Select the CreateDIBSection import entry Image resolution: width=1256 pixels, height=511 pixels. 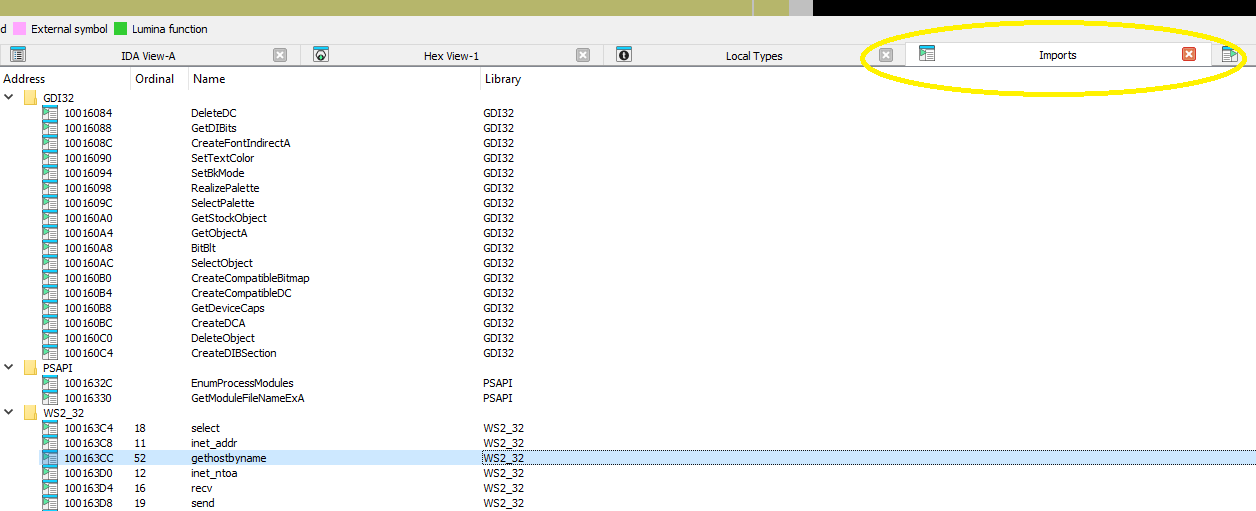click(233, 353)
